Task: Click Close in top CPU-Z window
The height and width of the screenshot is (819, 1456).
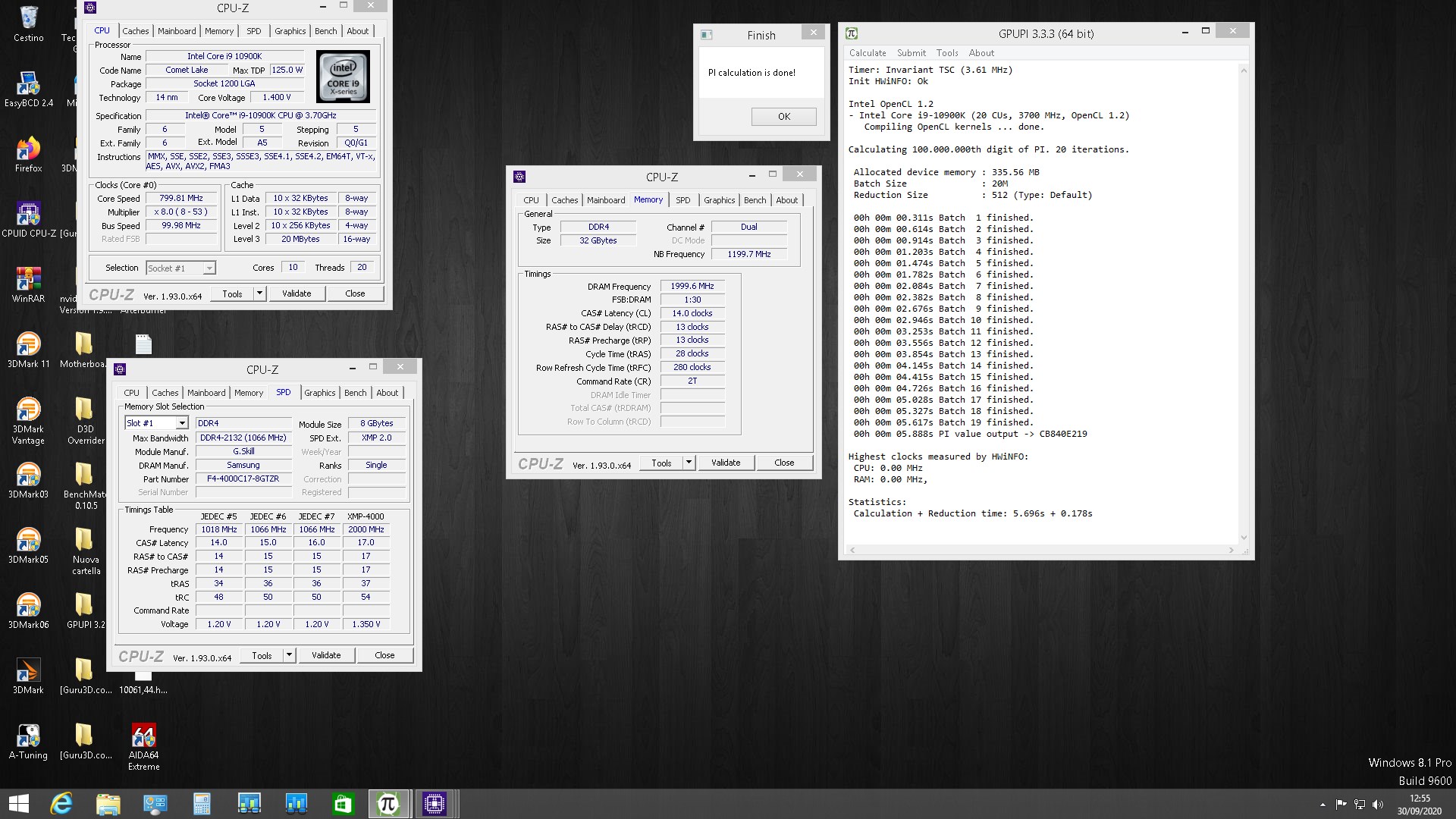Action: pos(355,293)
